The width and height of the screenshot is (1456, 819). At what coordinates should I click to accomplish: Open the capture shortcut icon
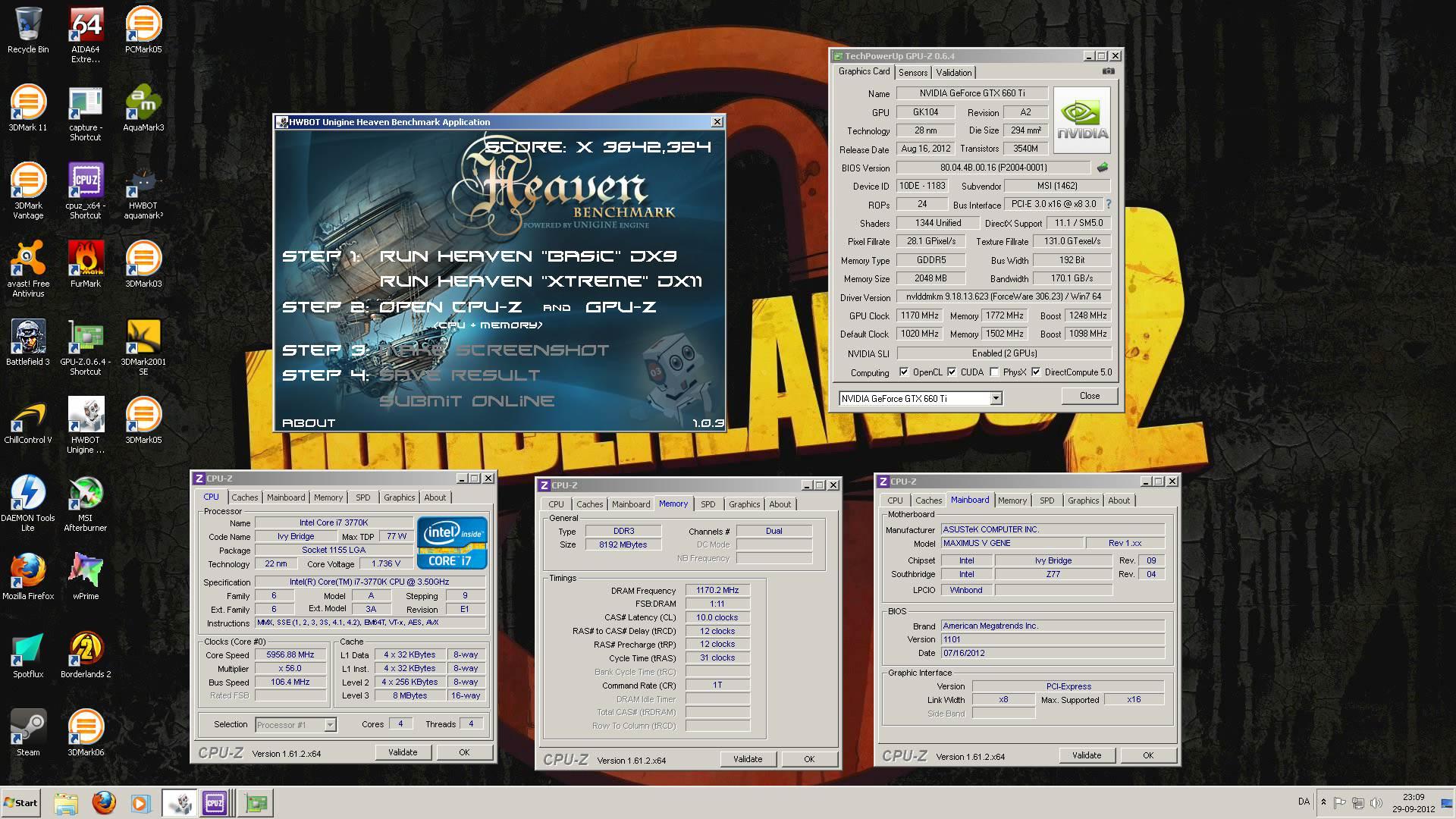pyautogui.click(x=86, y=114)
